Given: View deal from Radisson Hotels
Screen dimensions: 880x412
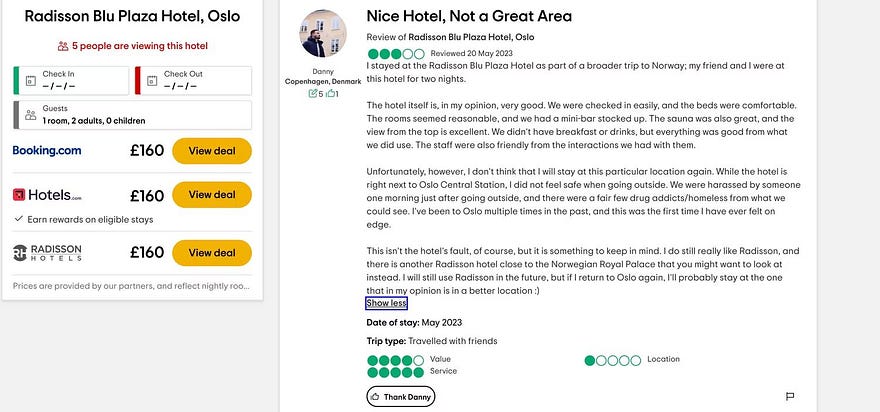Looking at the screenshot, I should 212,253.
